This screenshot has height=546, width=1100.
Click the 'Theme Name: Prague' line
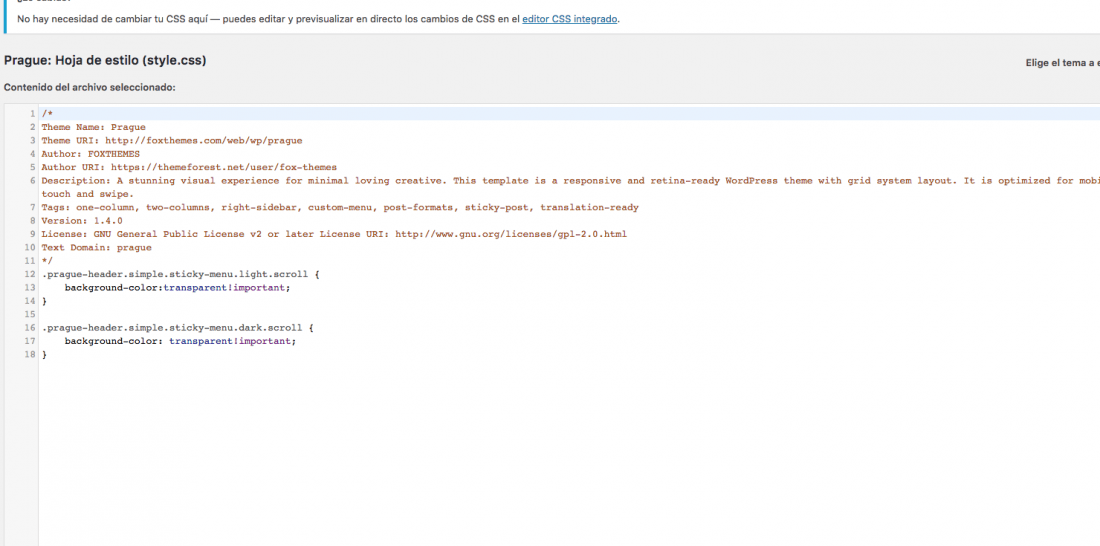pos(93,127)
